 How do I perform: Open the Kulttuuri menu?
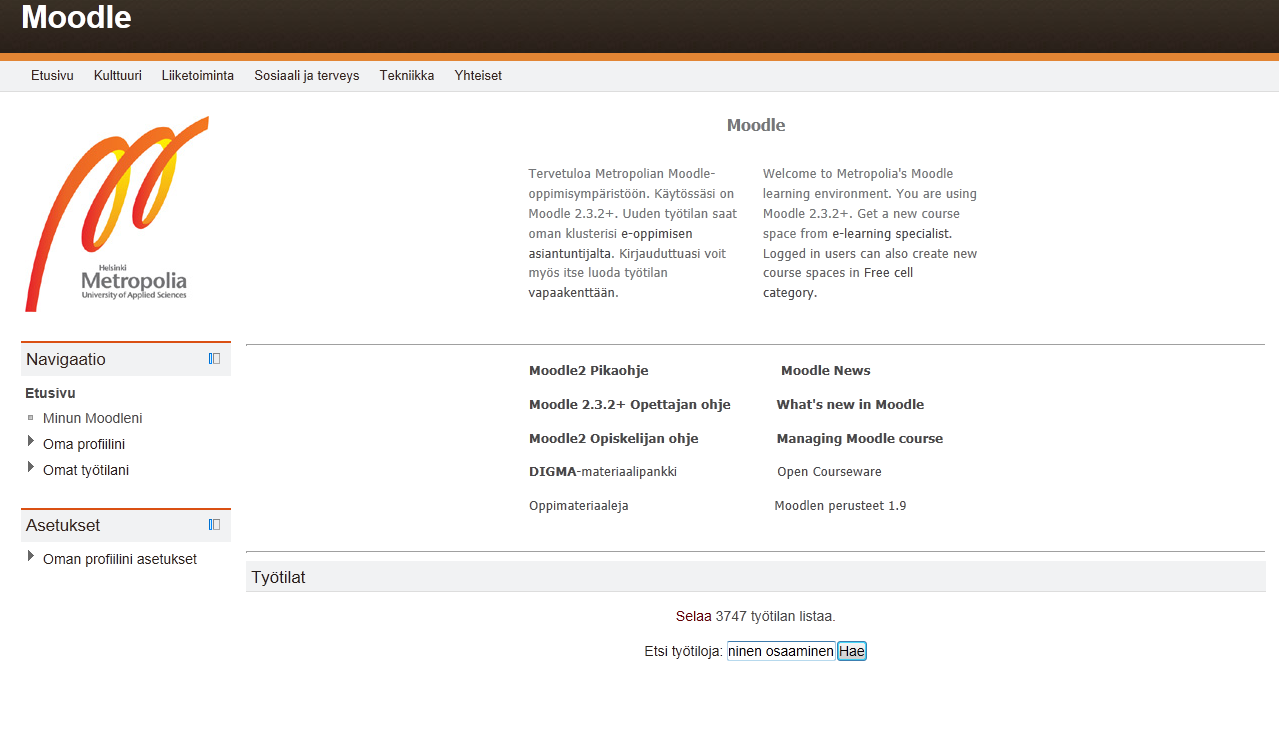(118, 76)
